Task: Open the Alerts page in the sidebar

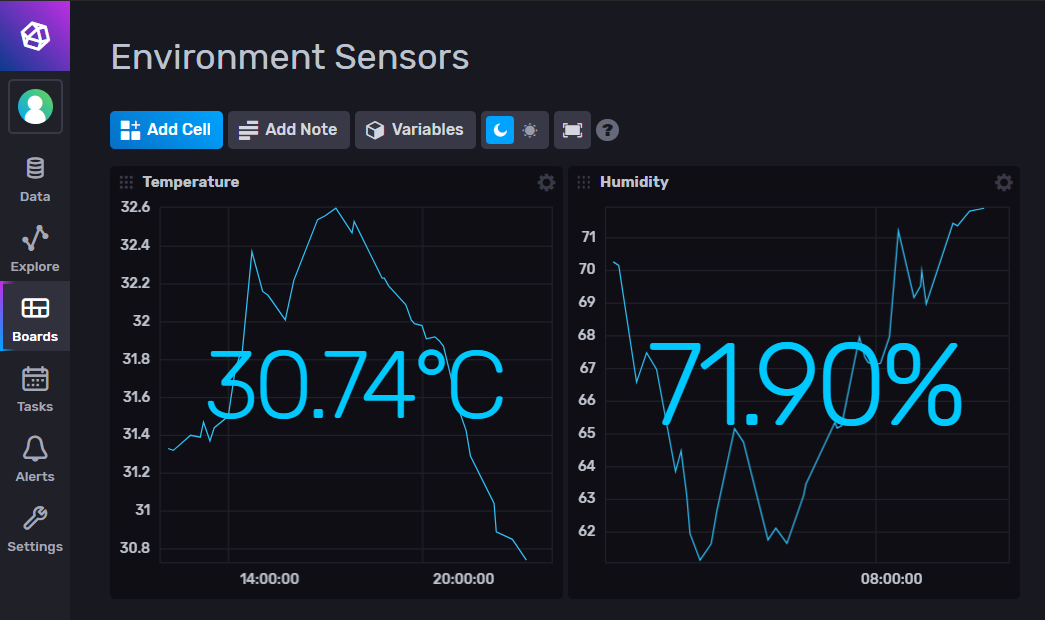Action: coord(34,459)
